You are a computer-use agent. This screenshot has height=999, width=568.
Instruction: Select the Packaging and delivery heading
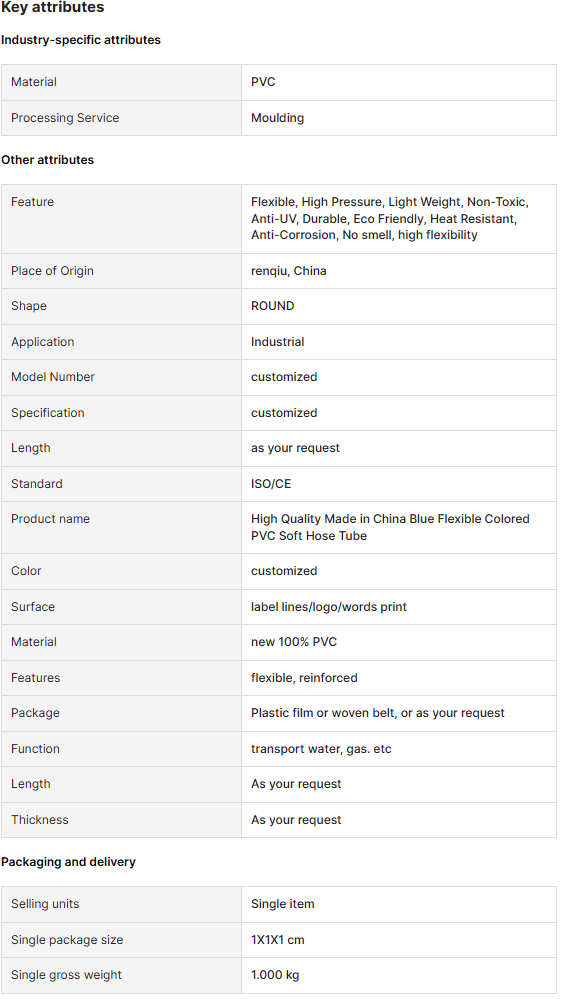tap(68, 862)
